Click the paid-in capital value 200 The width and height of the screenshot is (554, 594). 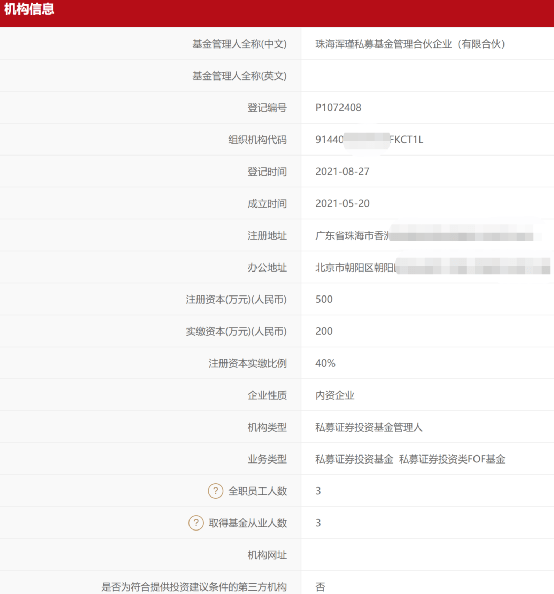(324, 331)
